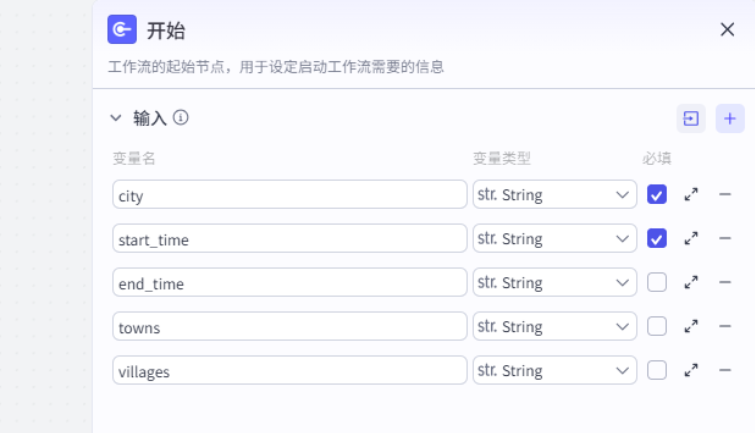
Task: Click the info icon beside 输入
Action: click(x=181, y=118)
